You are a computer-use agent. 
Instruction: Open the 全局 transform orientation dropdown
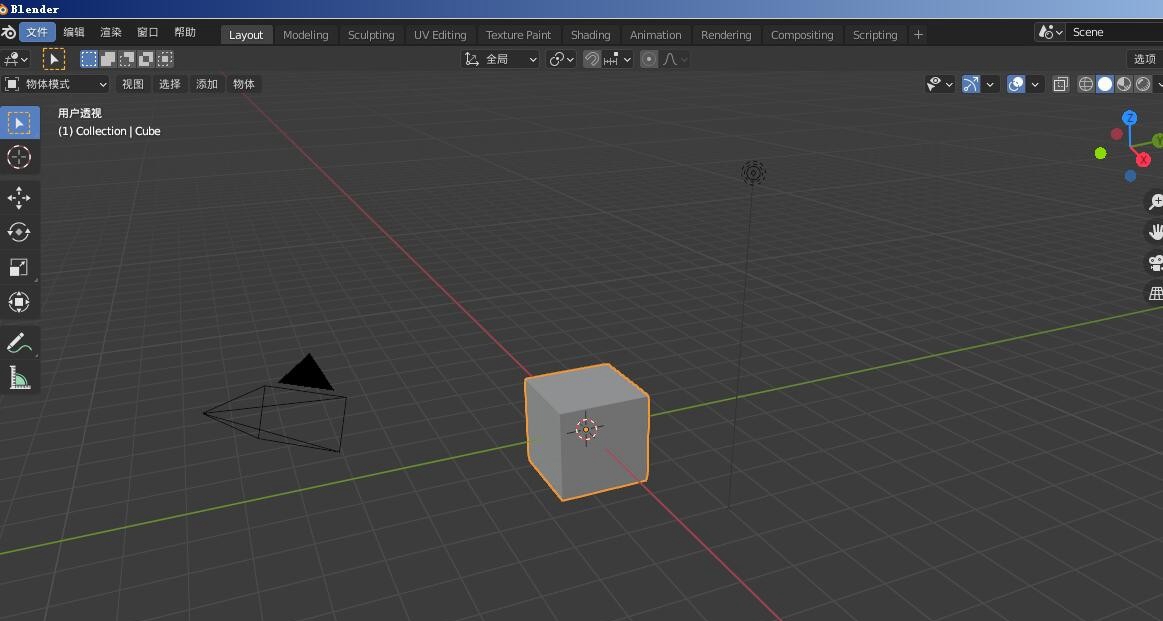[501, 59]
